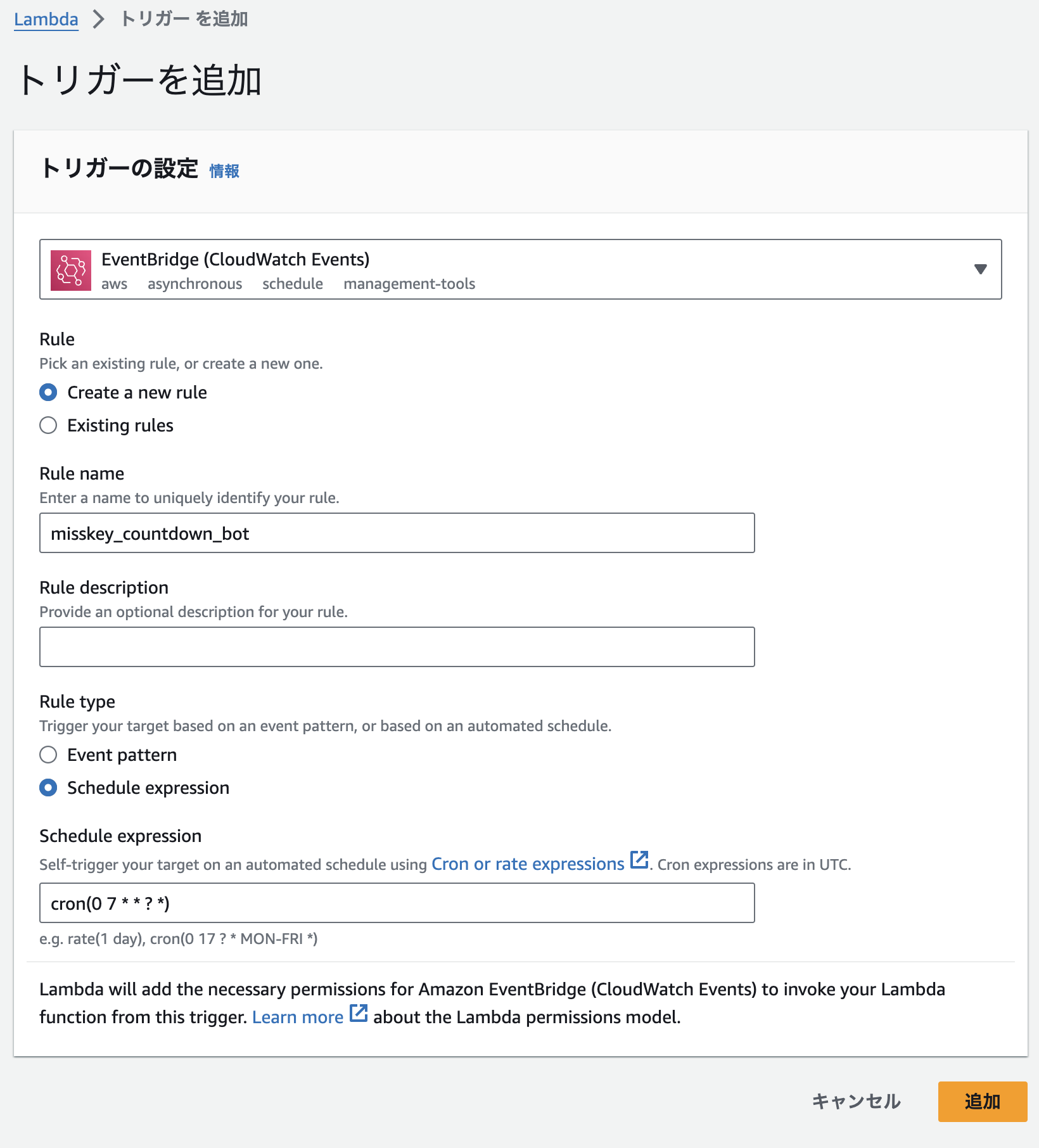Image resolution: width=1039 pixels, height=1148 pixels.
Task: Go to Lambda breadcrumb link
Action: pyautogui.click(x=46, y=19)
